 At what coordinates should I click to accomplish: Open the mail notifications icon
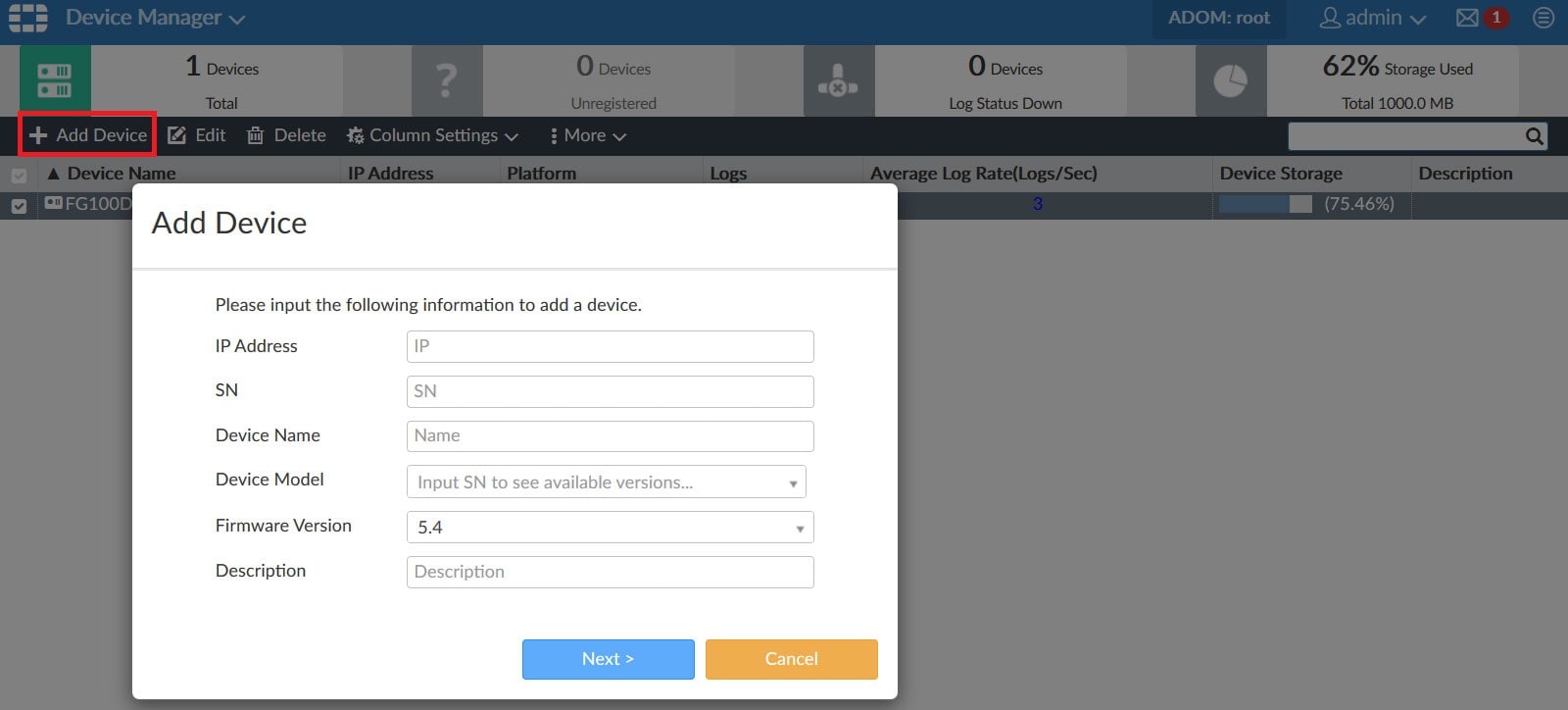coord(1467,18)
